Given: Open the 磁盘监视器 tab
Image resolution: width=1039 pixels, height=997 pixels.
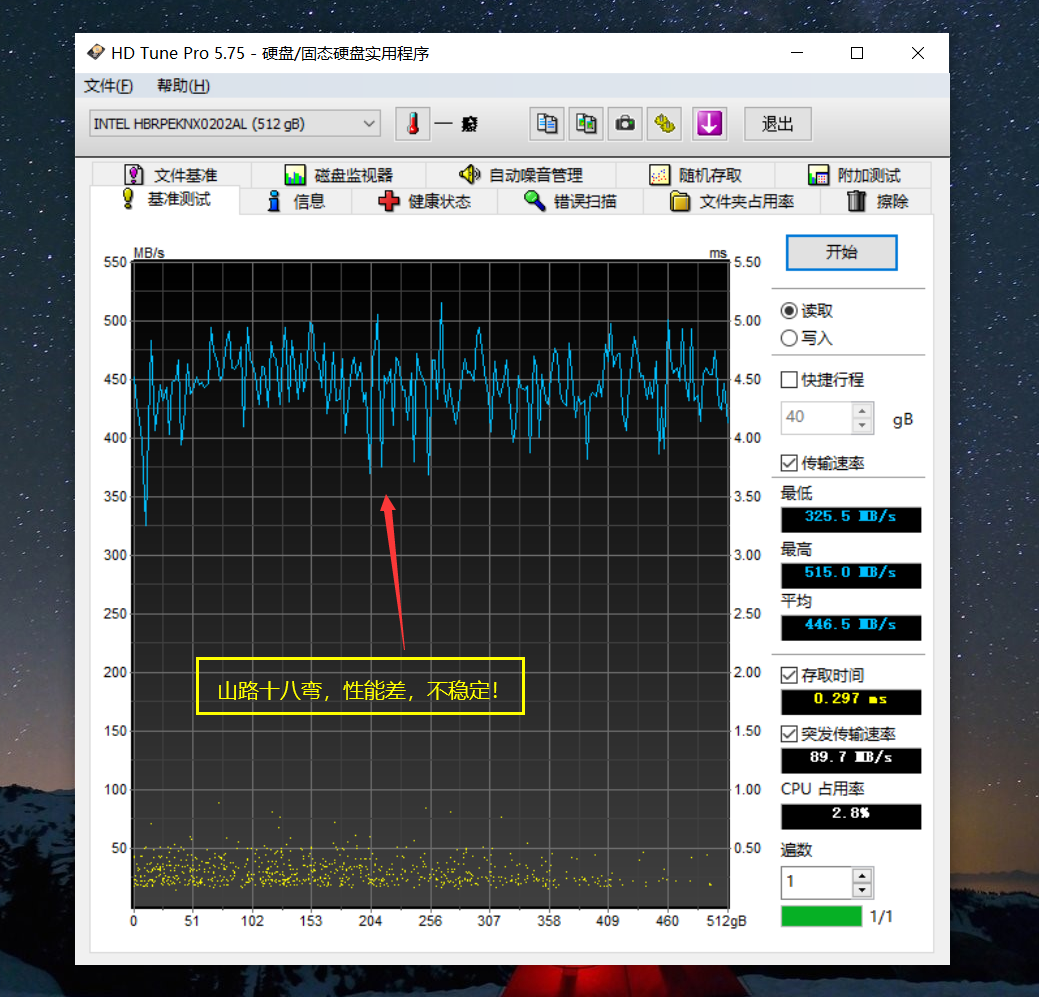Looking at the screenshot, I should click(x=339, y=175).
